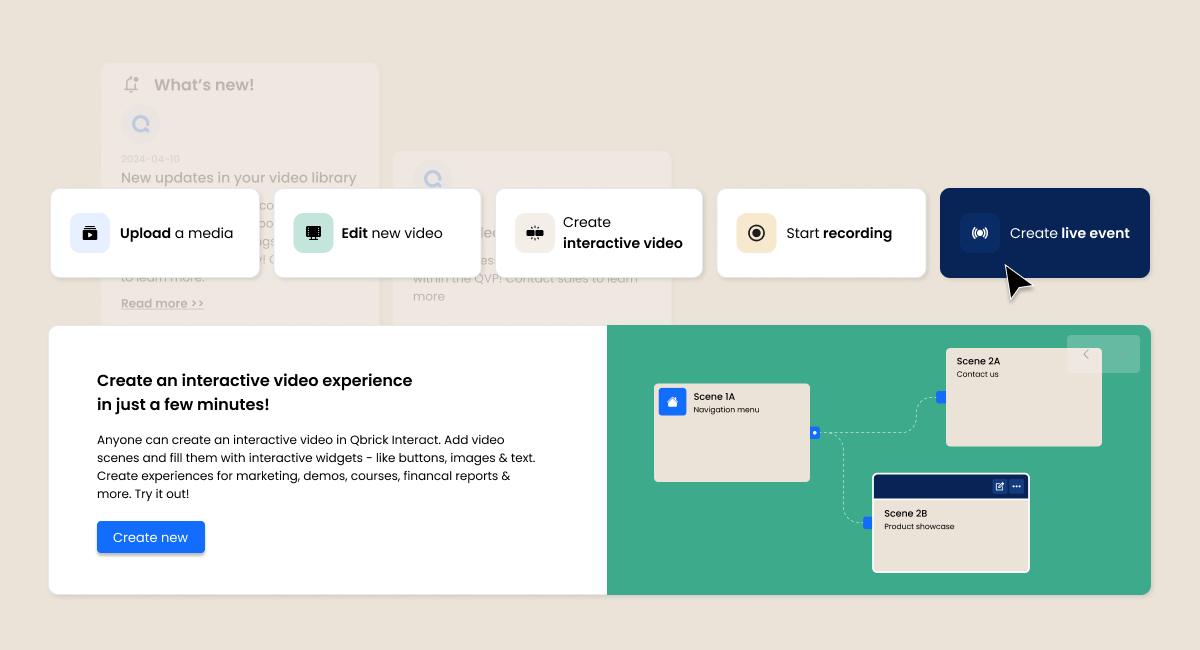Click the right chevron in the scene navigator
1200x650 pixels.
(x=1120, y=354)
